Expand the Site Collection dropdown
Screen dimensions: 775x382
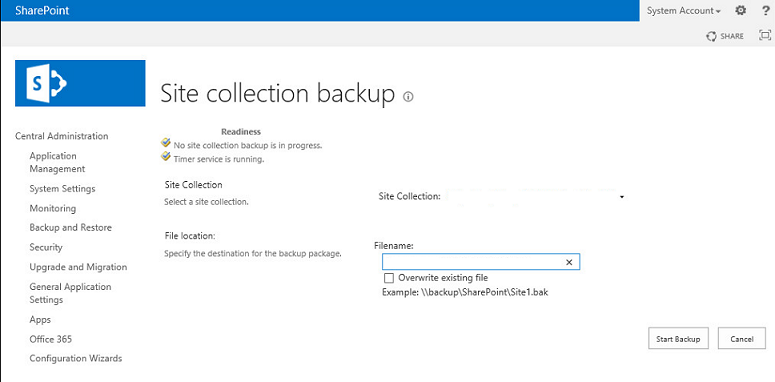click(622, 197)
